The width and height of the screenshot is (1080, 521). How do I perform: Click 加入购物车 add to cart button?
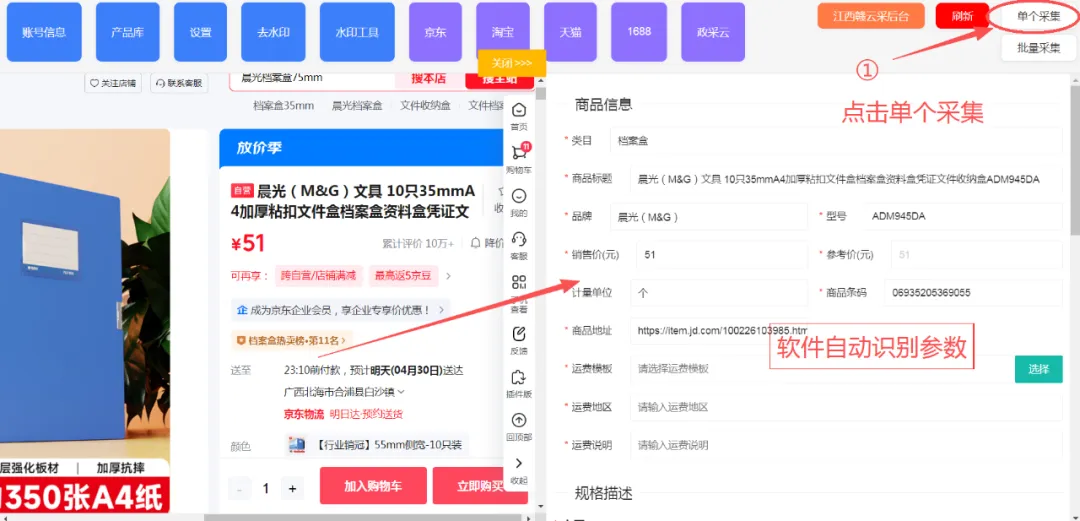[373, 487]
